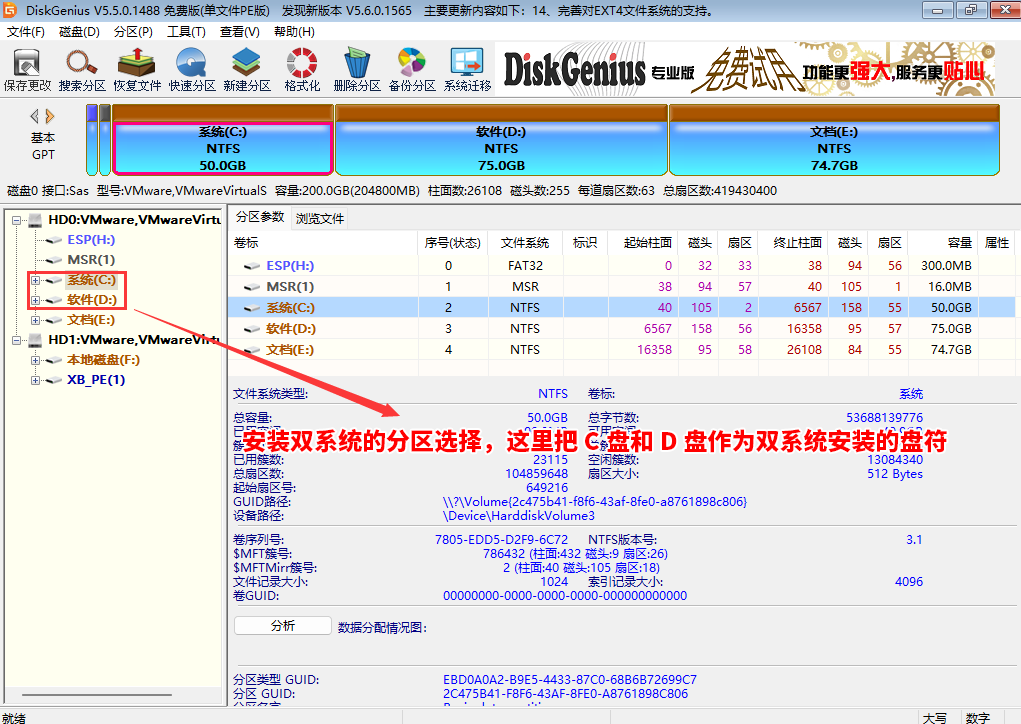Click the drive icon beside MSR(1) in table
Image resolution: width=1021 pixels, height=724 pixels.
252,286
